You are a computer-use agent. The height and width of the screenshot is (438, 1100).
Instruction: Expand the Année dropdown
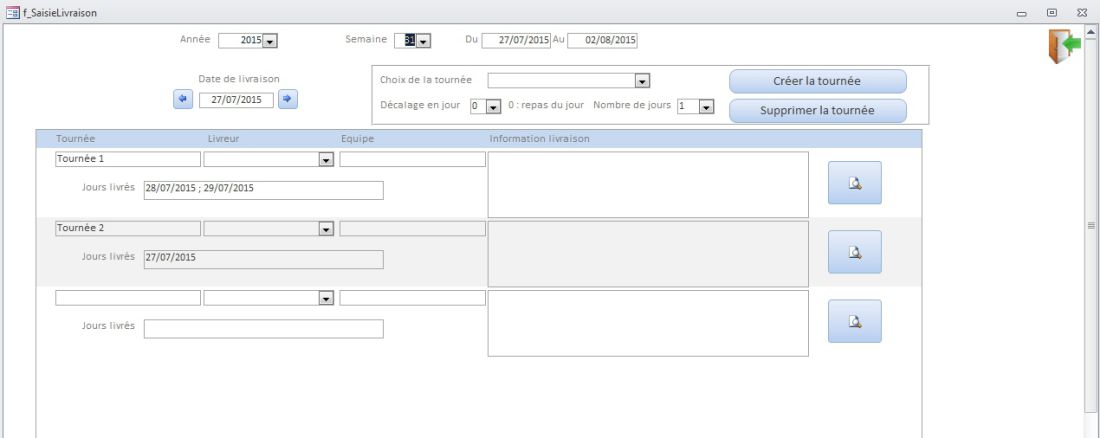tap(270, 41)
